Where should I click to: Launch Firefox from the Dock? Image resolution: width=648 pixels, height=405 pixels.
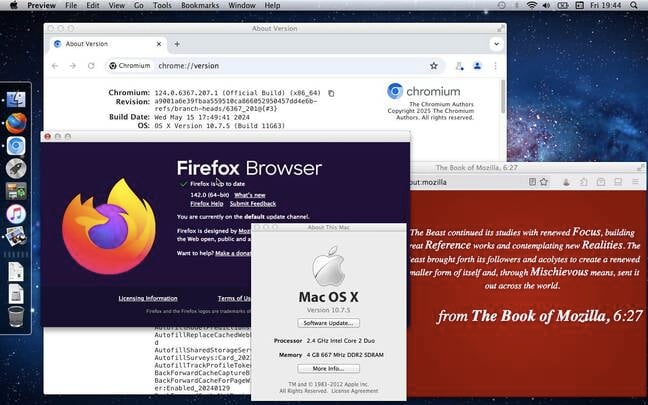point(16,123)
